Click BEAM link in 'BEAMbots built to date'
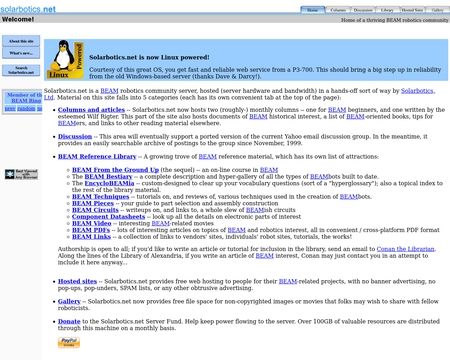Image resolution: width=450 pixels, height=360 pixels. (x=319, y=176)
